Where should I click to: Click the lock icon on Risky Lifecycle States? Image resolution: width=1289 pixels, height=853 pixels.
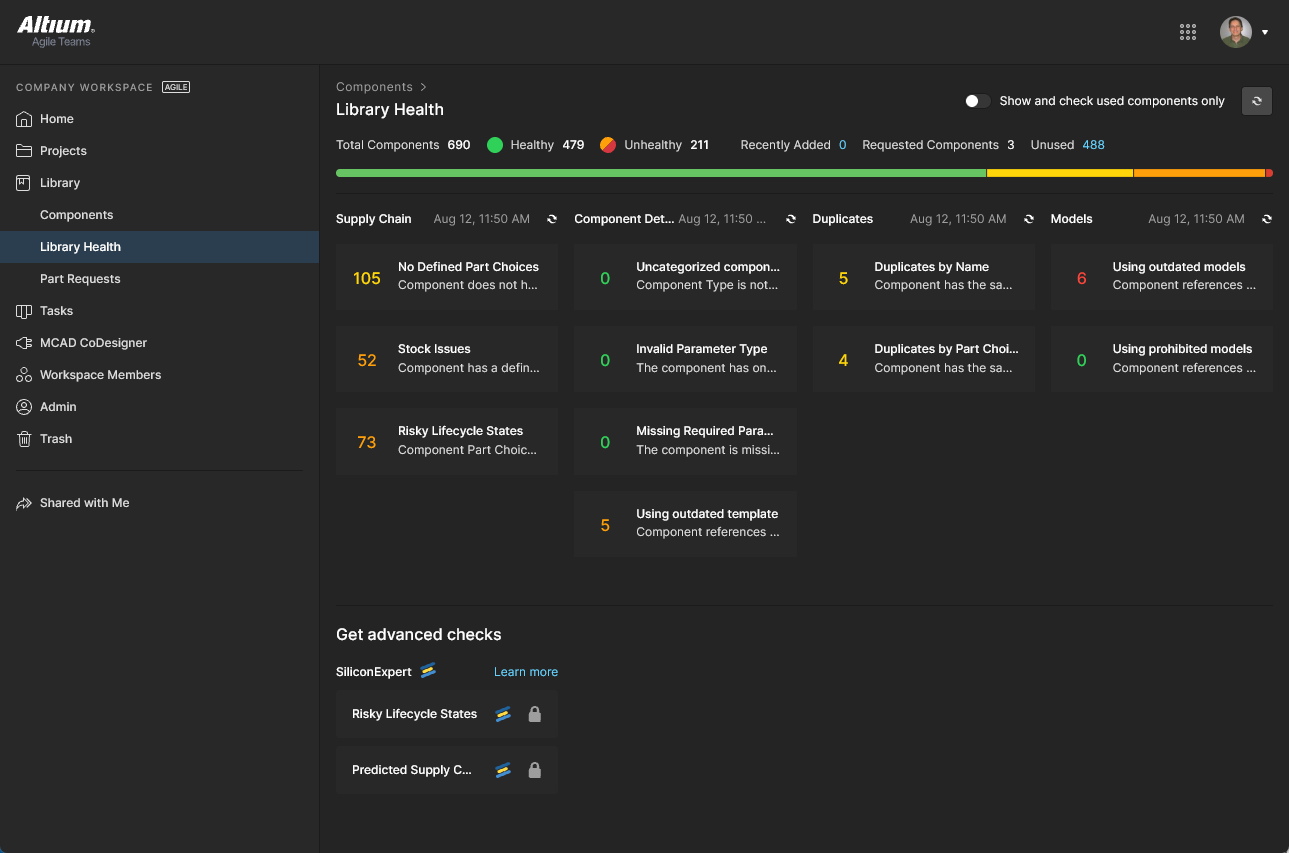click(x=534, y=714)
